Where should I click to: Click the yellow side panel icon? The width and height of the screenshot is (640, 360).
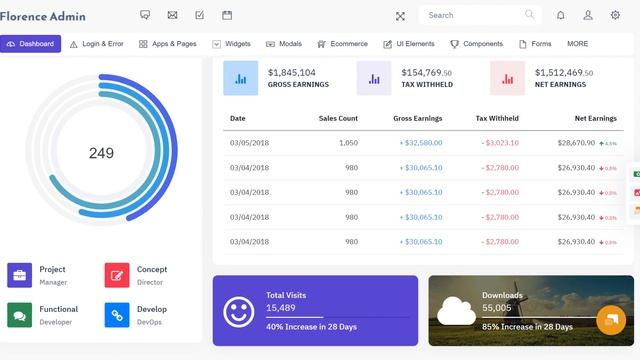(636, 211)
